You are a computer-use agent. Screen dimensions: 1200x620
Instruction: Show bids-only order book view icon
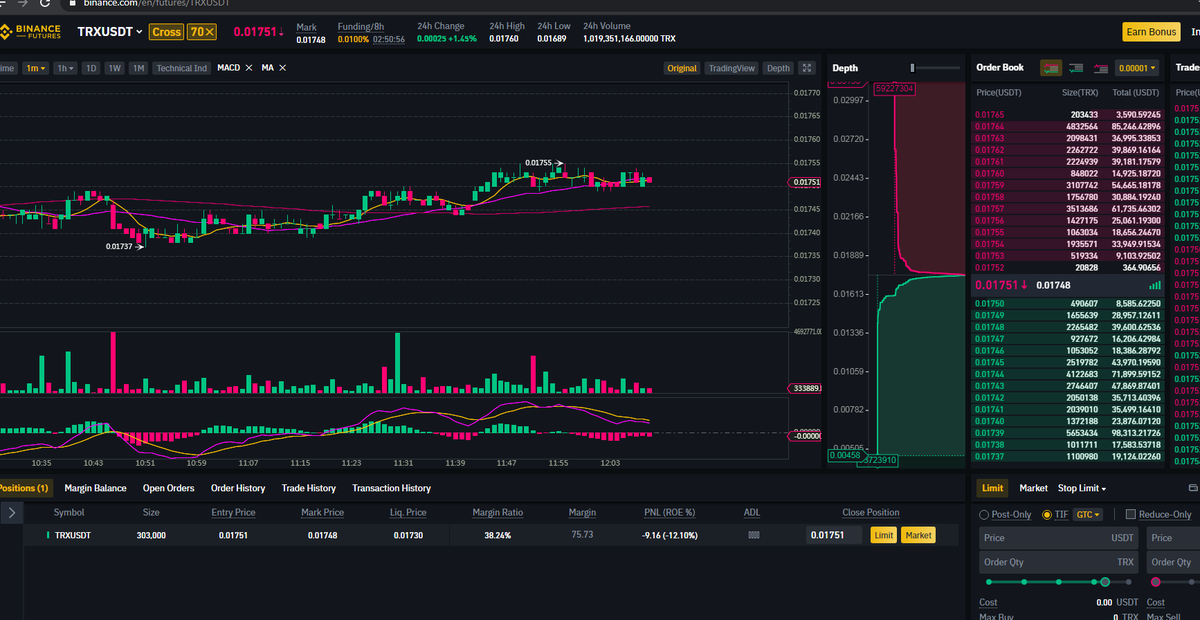pos(1076,68)
